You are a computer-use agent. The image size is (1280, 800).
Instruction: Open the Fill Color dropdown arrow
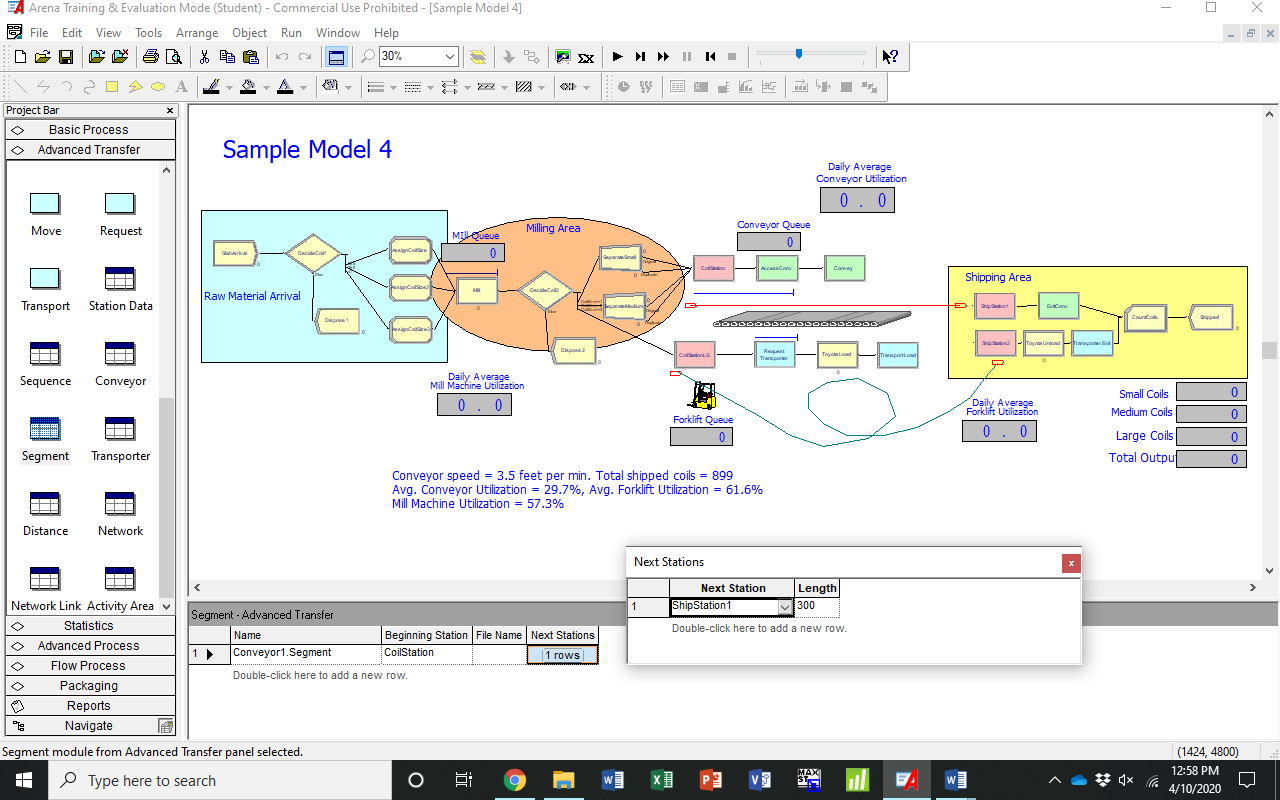(x=267, y=87)
